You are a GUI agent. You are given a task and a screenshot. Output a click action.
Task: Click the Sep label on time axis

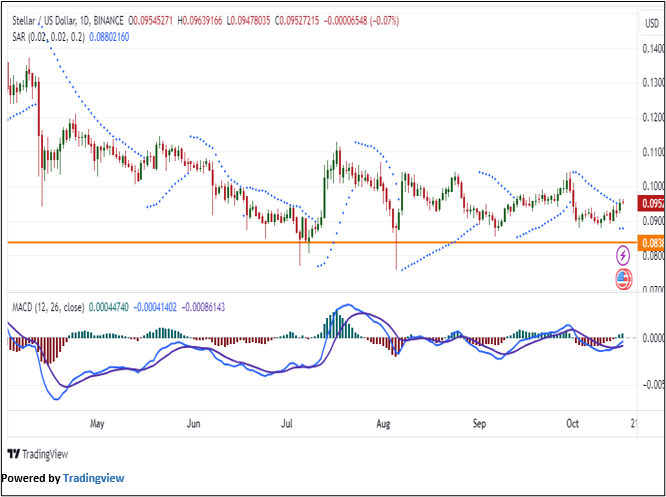(479, 424)
